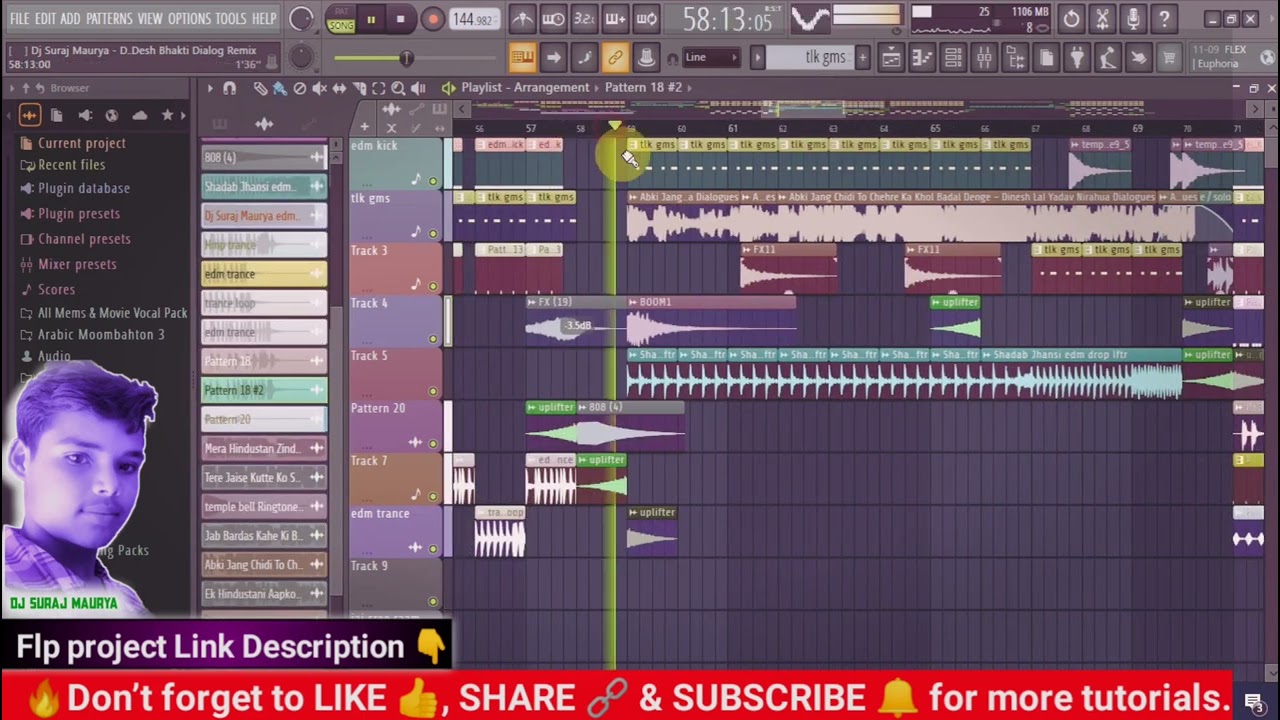The image size is (1280, 720).
Task: Open the FILE menu
Action: (x=19, y=19)
